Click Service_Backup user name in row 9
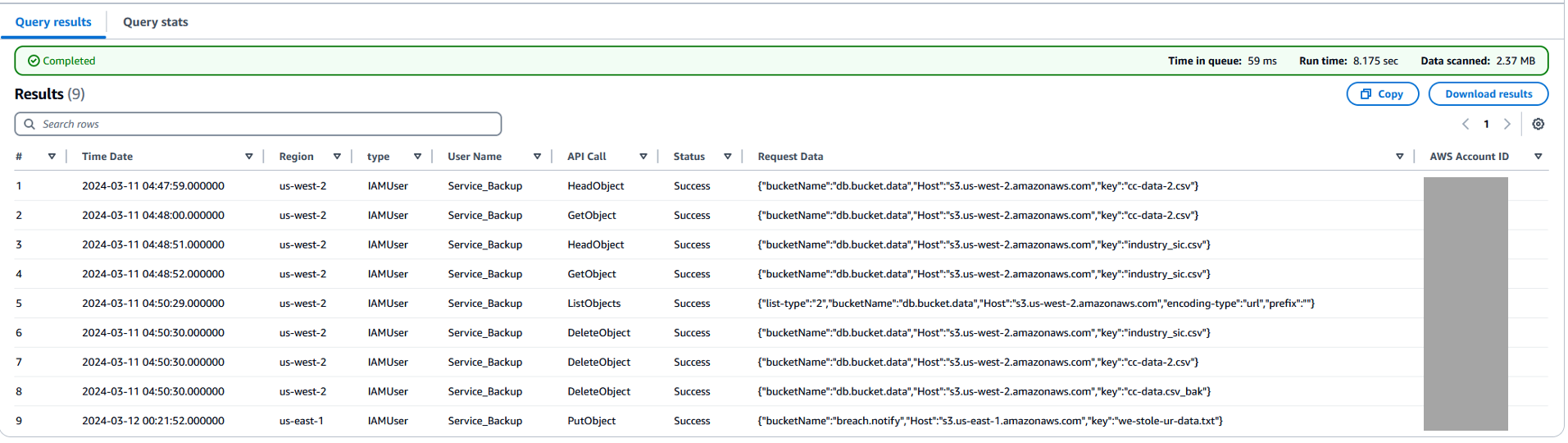The width and height of the screenshot is (1568, 443). point(485,422)
